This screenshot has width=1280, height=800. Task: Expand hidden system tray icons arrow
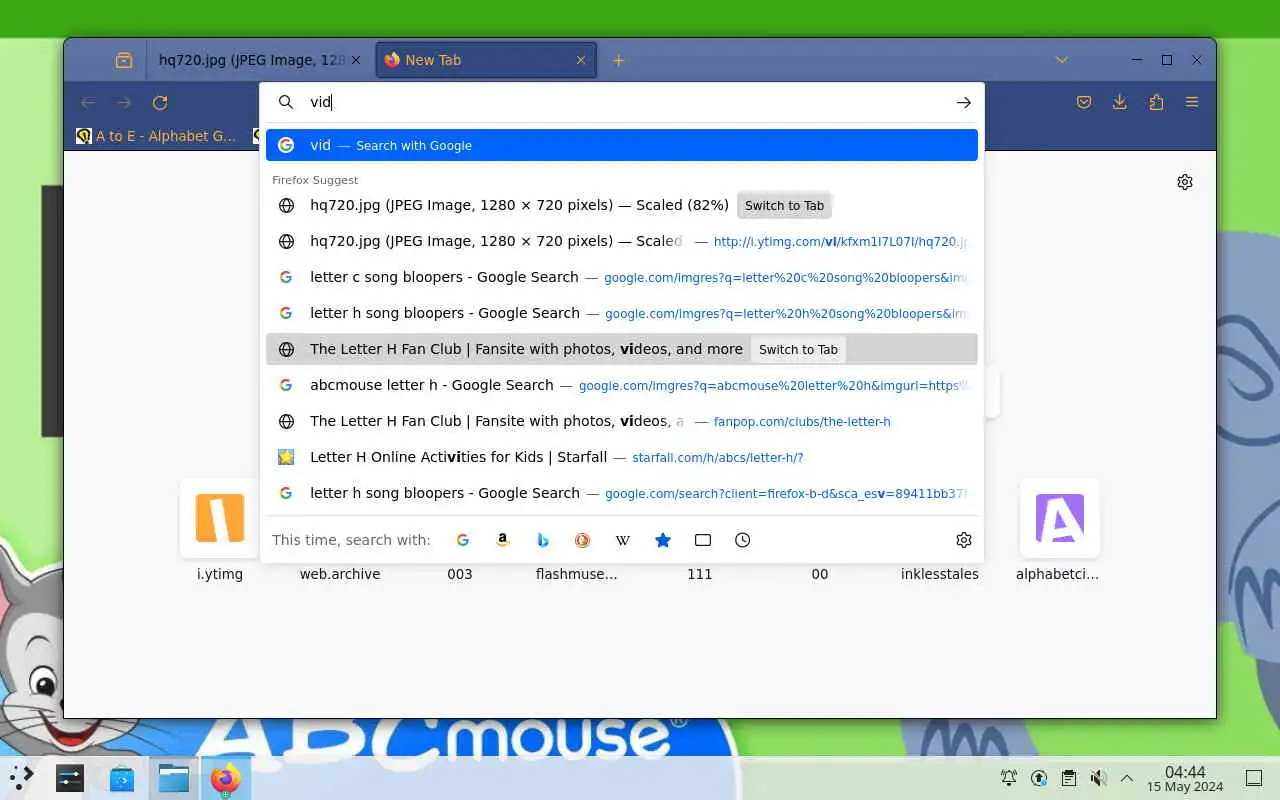[1127, 778]
